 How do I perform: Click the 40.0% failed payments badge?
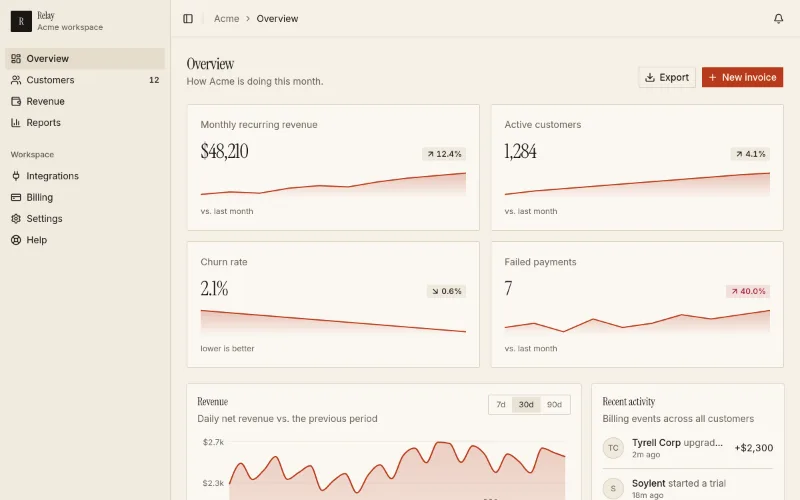point(748,291)
